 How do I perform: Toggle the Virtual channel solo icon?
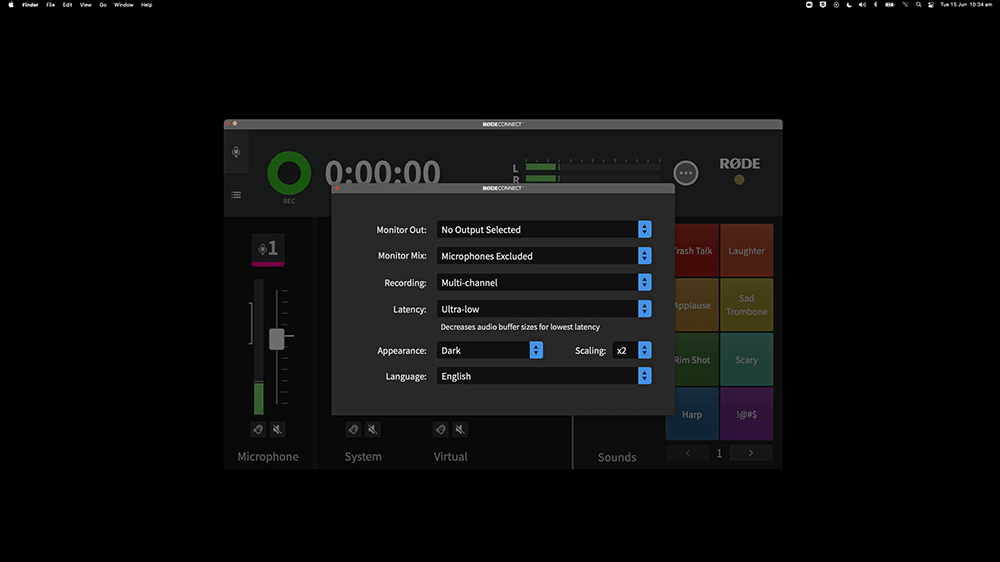click(x=440, y=429)
